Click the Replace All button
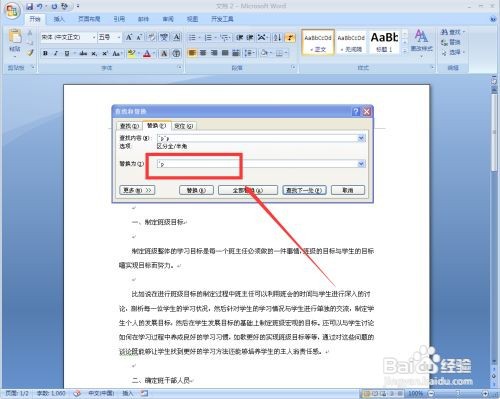Screen dimensions: 500x399 248,190
